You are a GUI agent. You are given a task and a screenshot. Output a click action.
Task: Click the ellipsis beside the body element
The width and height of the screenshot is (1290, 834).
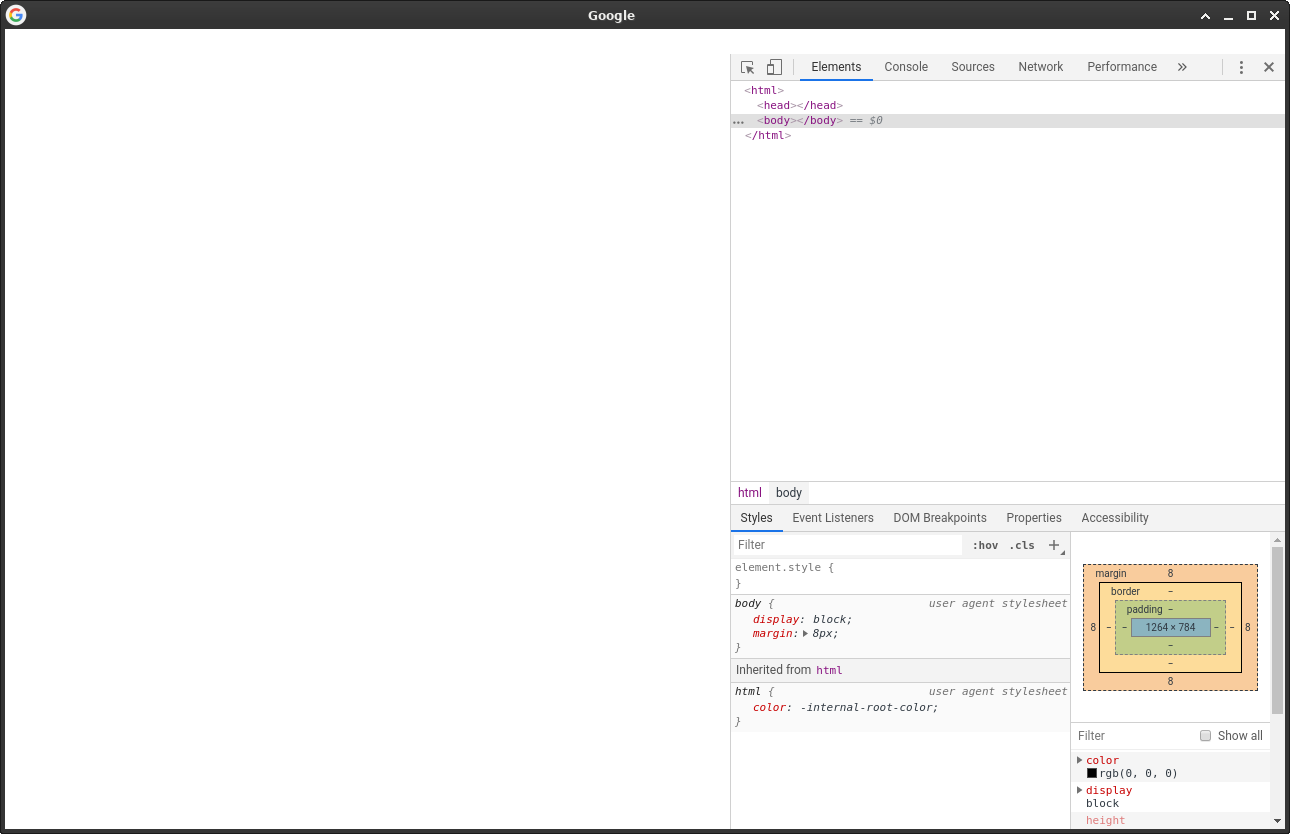tap(738, 121)
